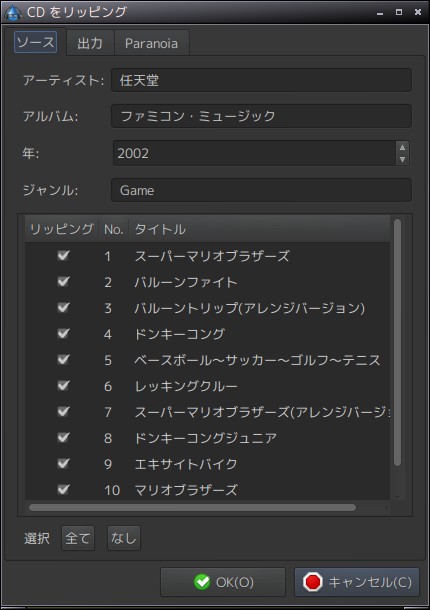Screen dimensions: 430x610
Task: Deselect all tracks with the なし button
Action: [x=123, y=538]
